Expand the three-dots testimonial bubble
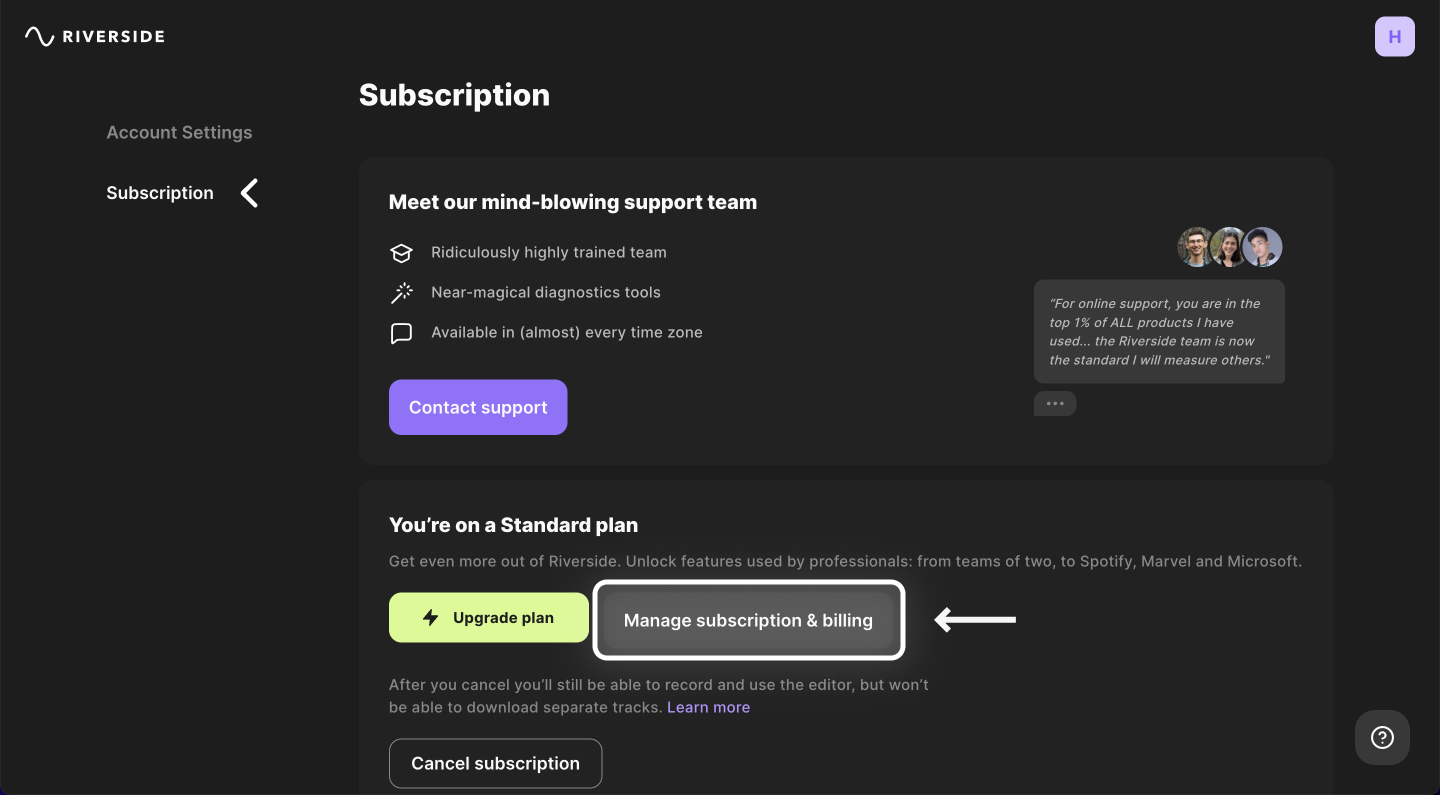The height and width of the screenshot is (795, 1440). point(1055,403)
